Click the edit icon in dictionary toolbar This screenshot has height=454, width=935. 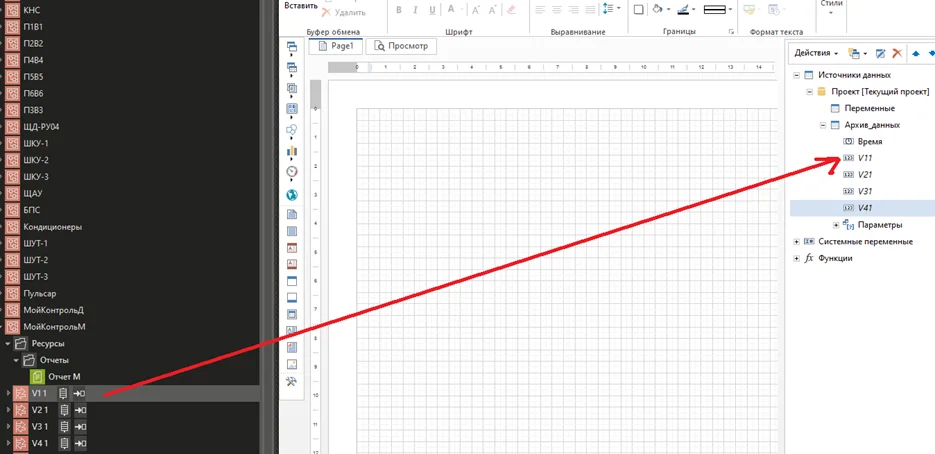point(880,53)
